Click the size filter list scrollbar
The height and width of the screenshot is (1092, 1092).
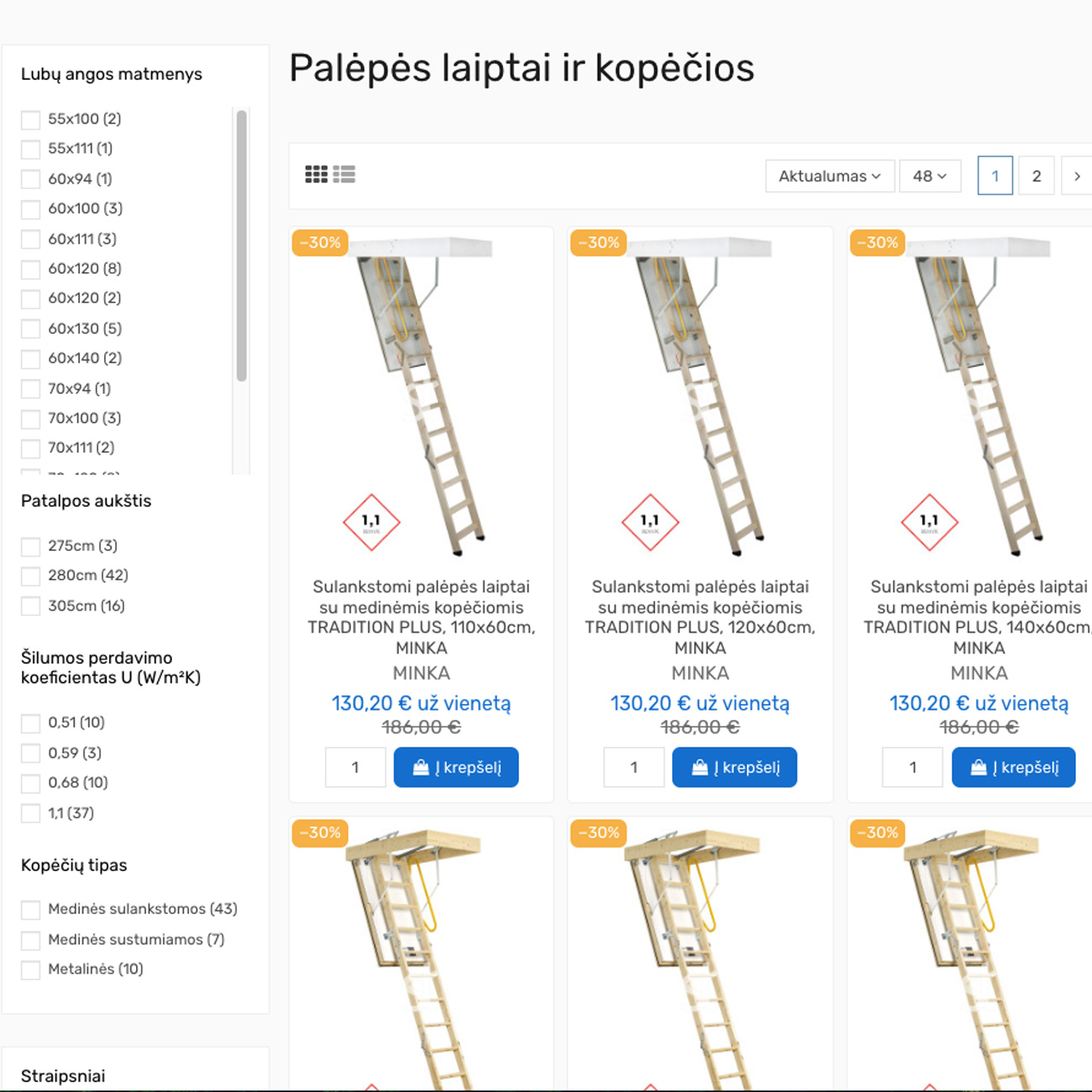coord(242,245)
